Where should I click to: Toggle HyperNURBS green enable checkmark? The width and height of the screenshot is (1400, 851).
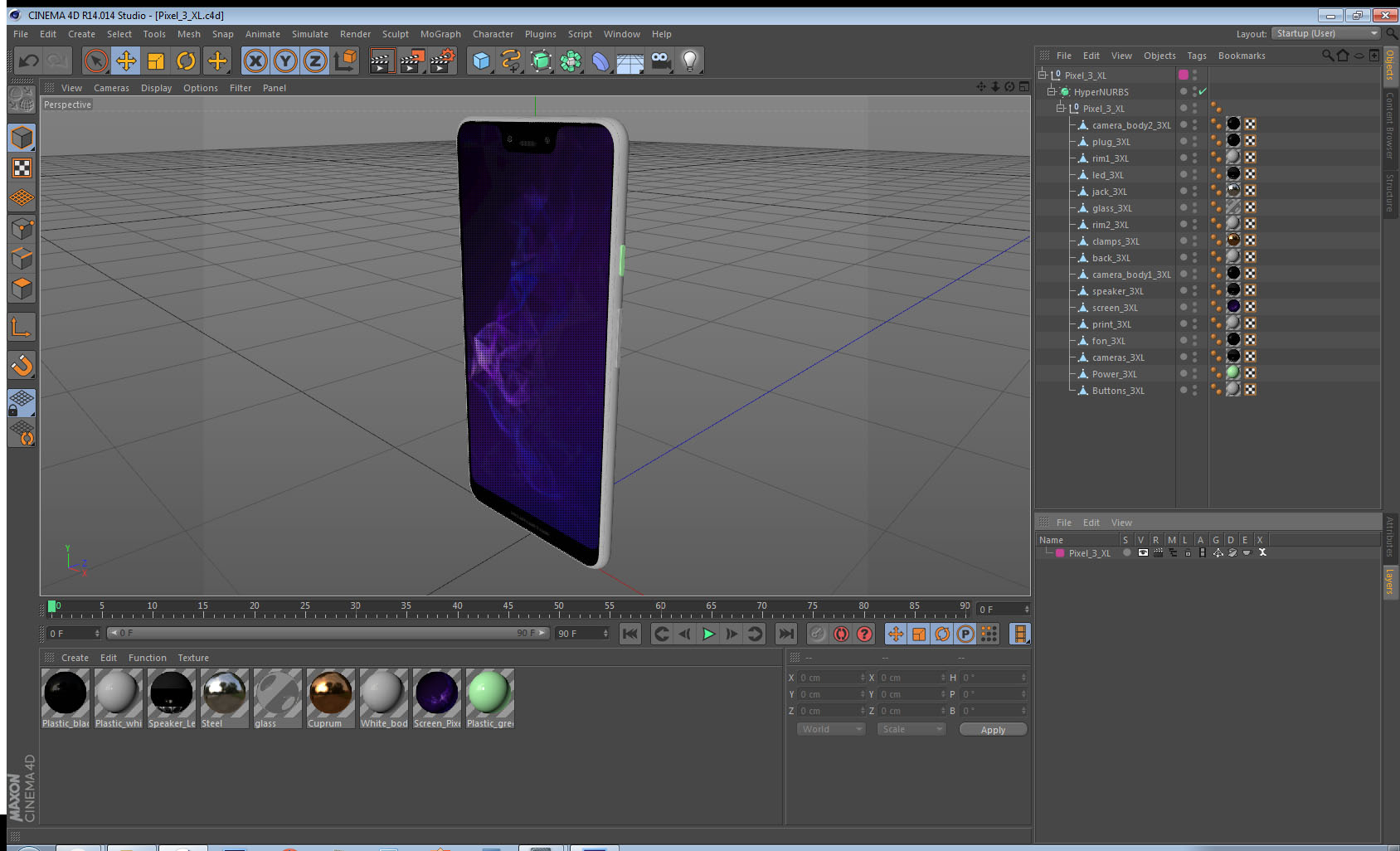(x=1203, y=91)
